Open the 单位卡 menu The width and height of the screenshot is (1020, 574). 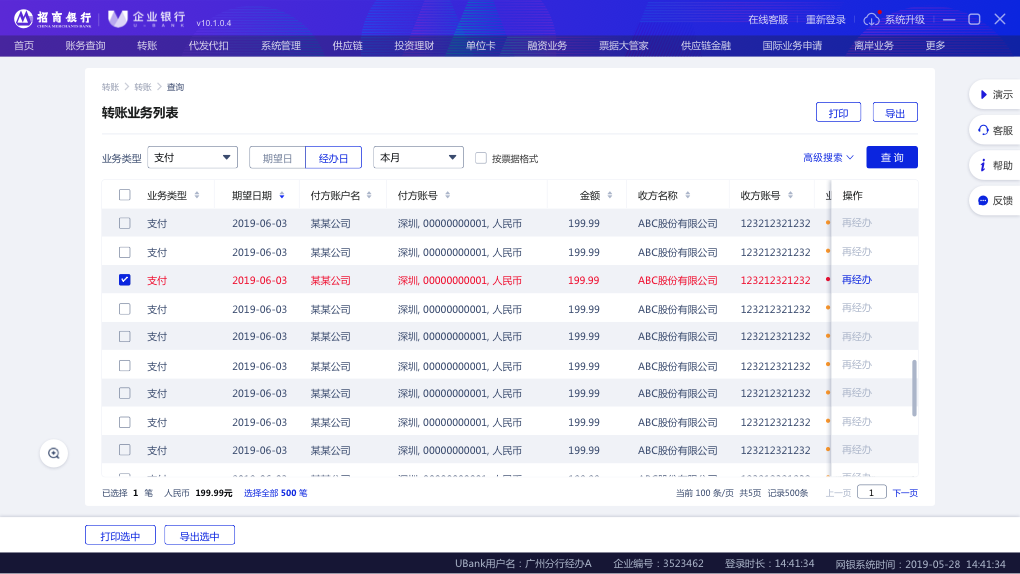click(x=481, y=46)
